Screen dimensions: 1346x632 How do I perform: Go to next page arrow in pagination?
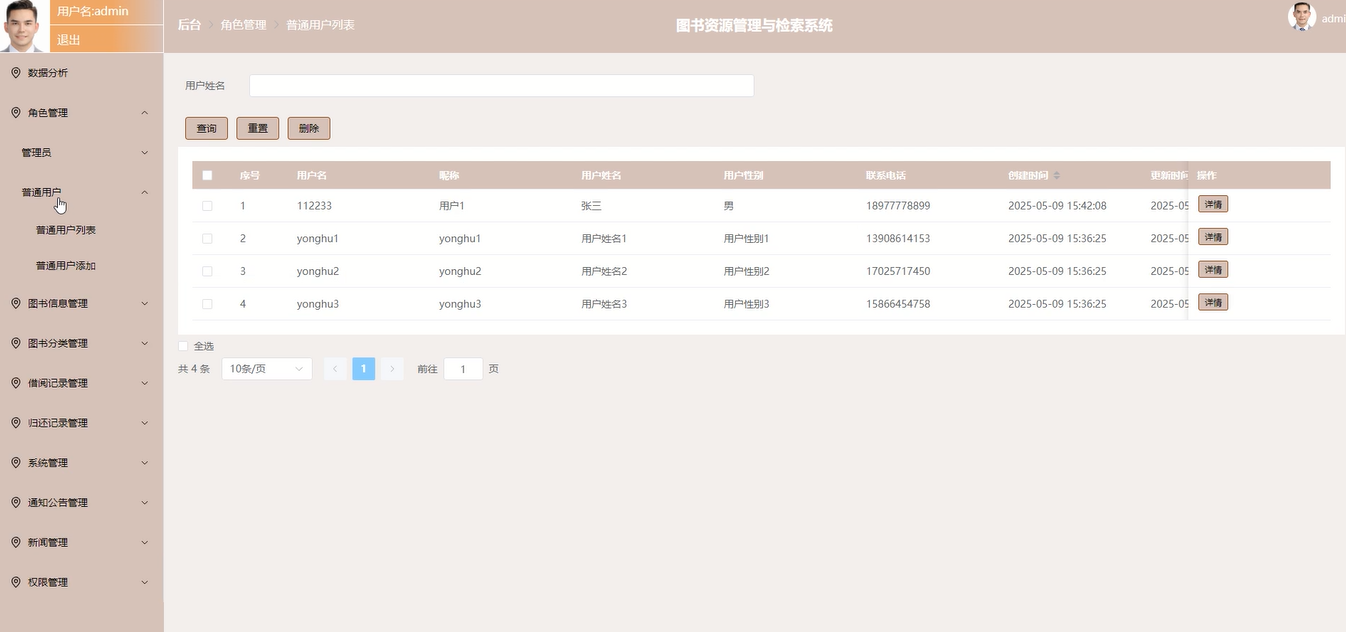click(x=392, y=369)
